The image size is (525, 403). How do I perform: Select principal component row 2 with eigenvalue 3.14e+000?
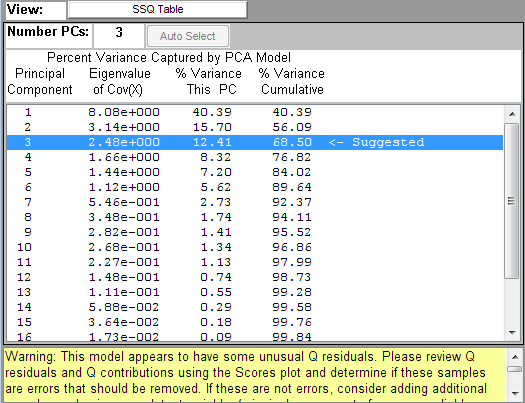255,127
